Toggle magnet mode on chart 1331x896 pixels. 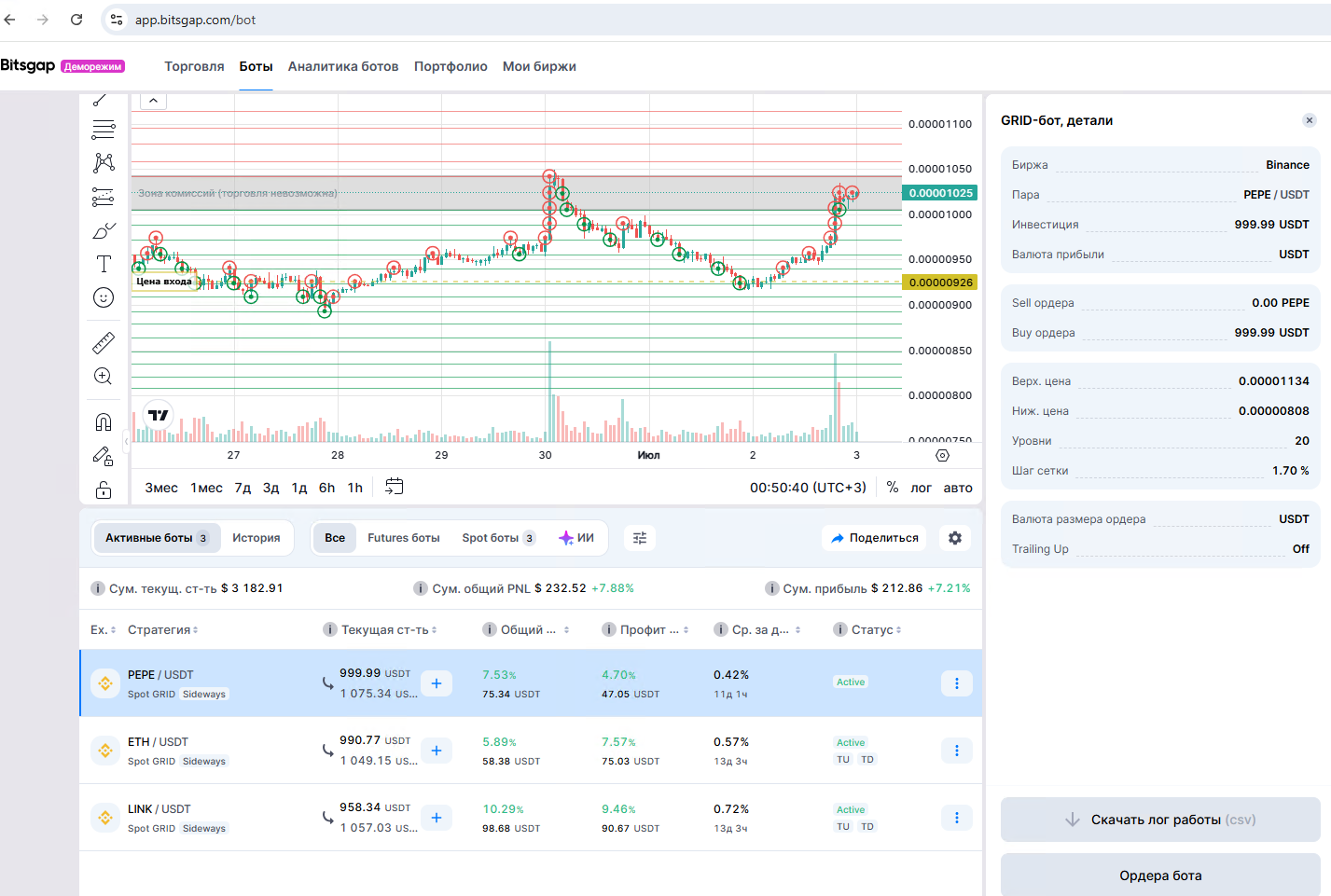click(x=104, y=422)
